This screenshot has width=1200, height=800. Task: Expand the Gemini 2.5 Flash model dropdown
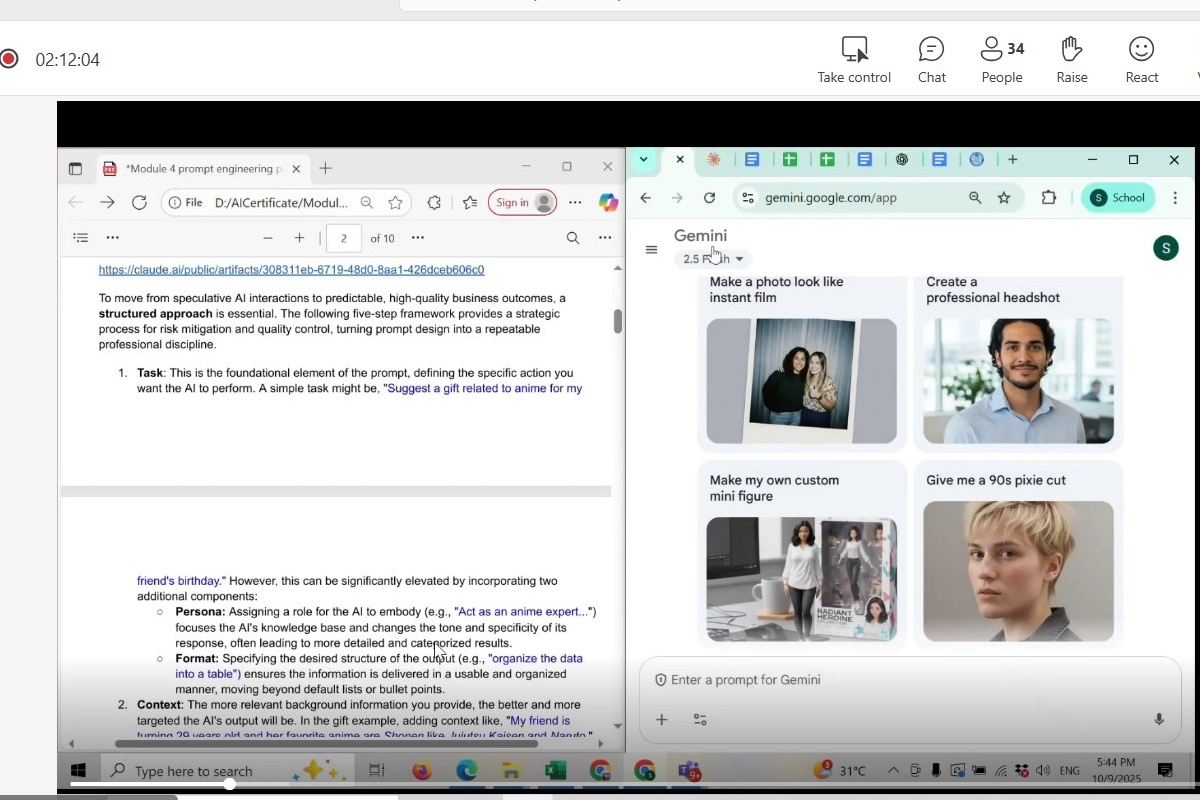pos(712,259)
